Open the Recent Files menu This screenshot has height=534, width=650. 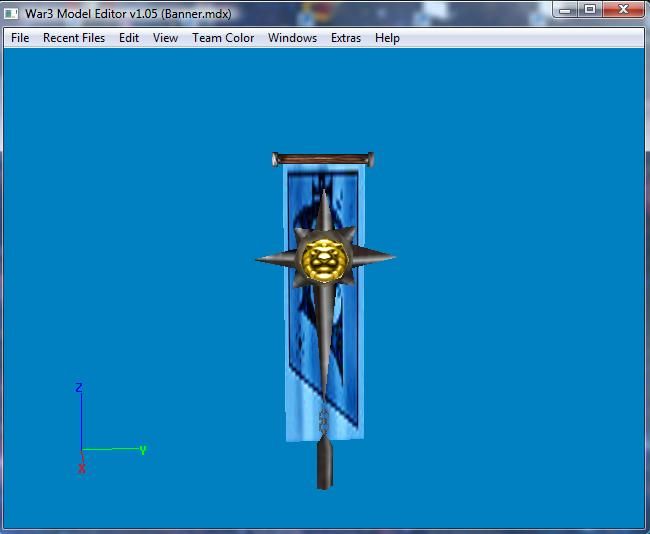point(74,38)
